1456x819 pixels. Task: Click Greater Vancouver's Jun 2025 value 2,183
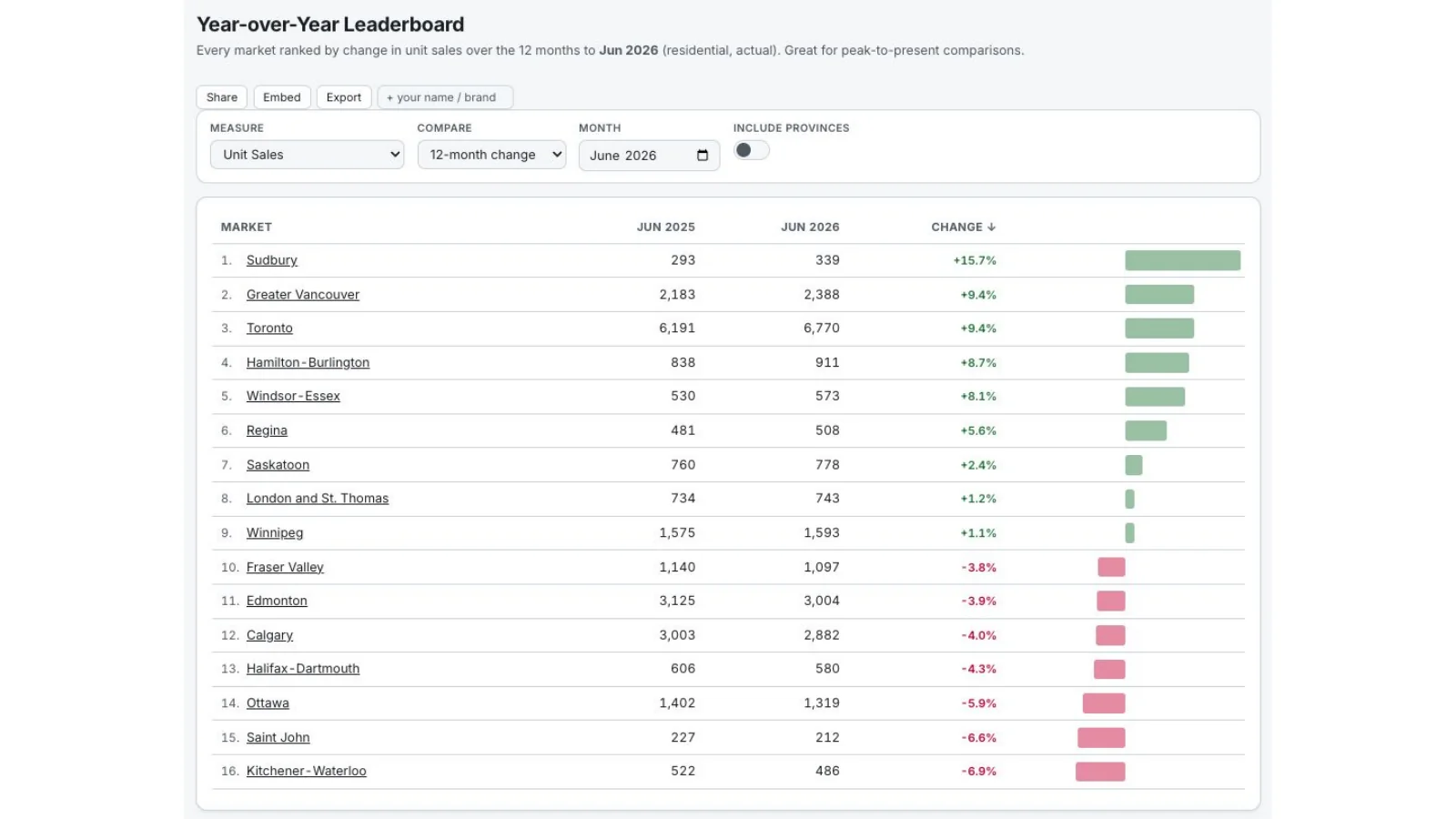point(677,295)
